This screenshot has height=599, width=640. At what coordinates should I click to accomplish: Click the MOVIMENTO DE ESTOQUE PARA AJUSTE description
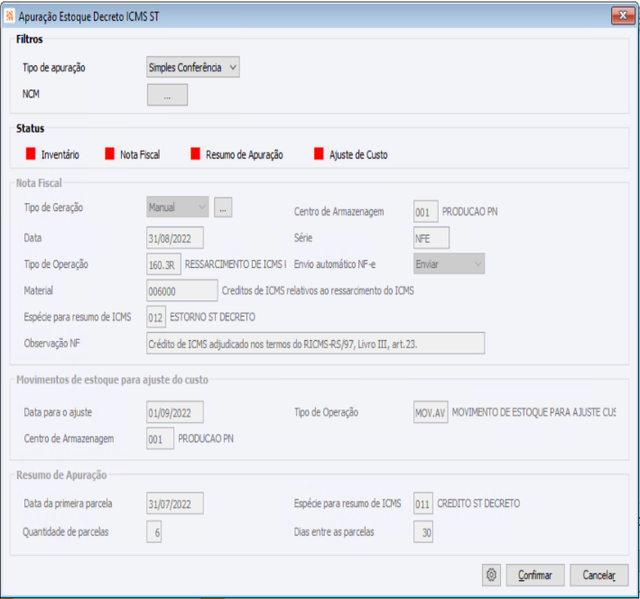point(533,413)
